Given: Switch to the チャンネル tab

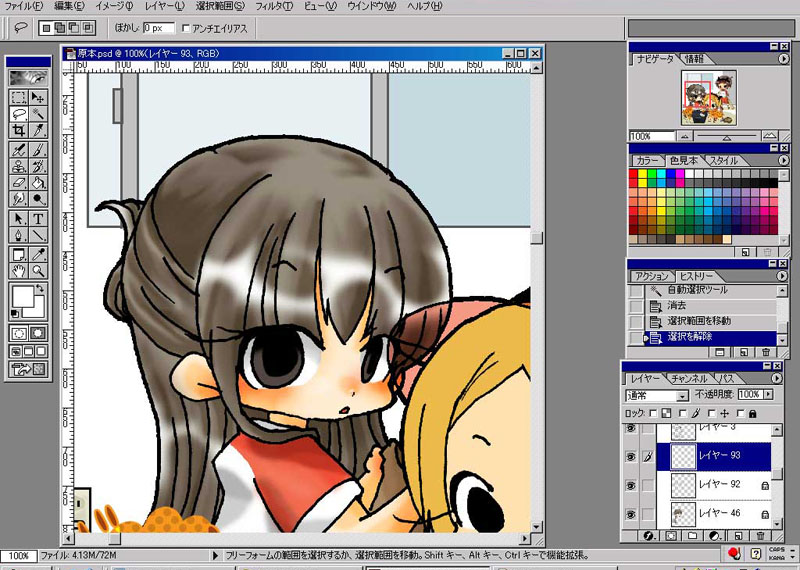Looking at the screenshot, I should coord(689,379).
